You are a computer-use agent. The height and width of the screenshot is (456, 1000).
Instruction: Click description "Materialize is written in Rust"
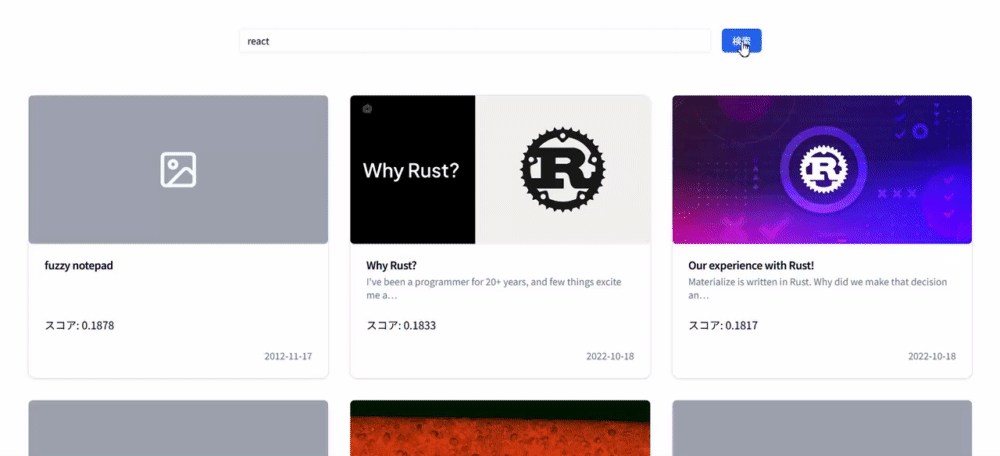818,289
